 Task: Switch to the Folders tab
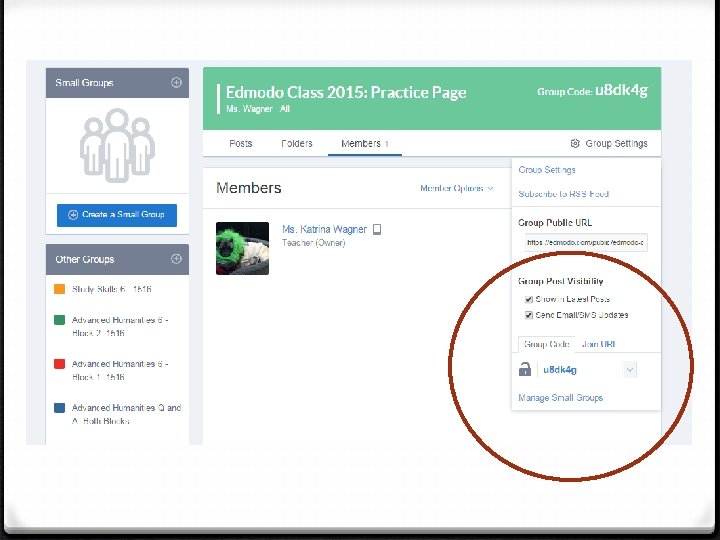tap(297, 143)
